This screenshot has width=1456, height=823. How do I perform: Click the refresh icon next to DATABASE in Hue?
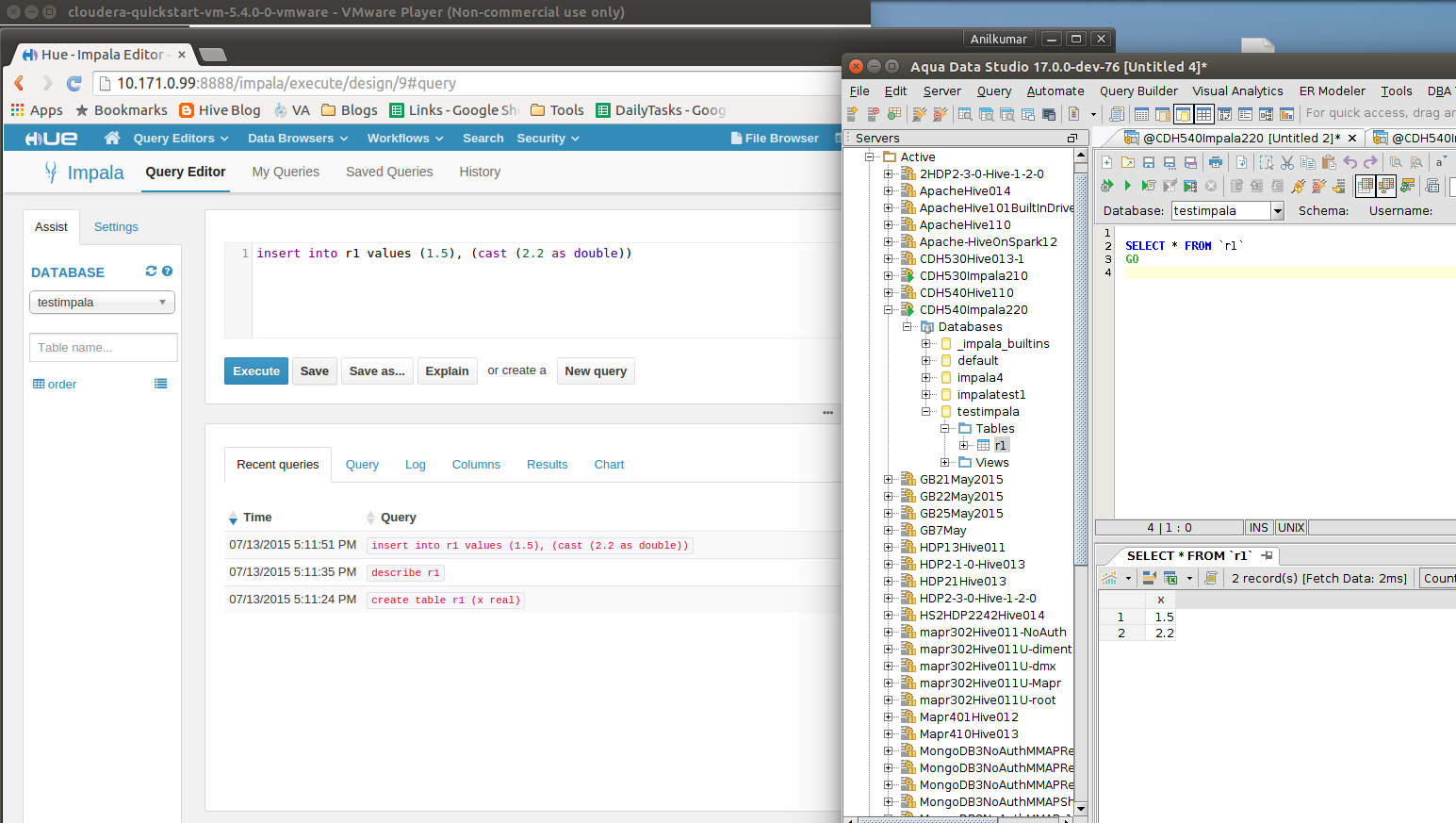pyautogui.click(x=150, y=271)
